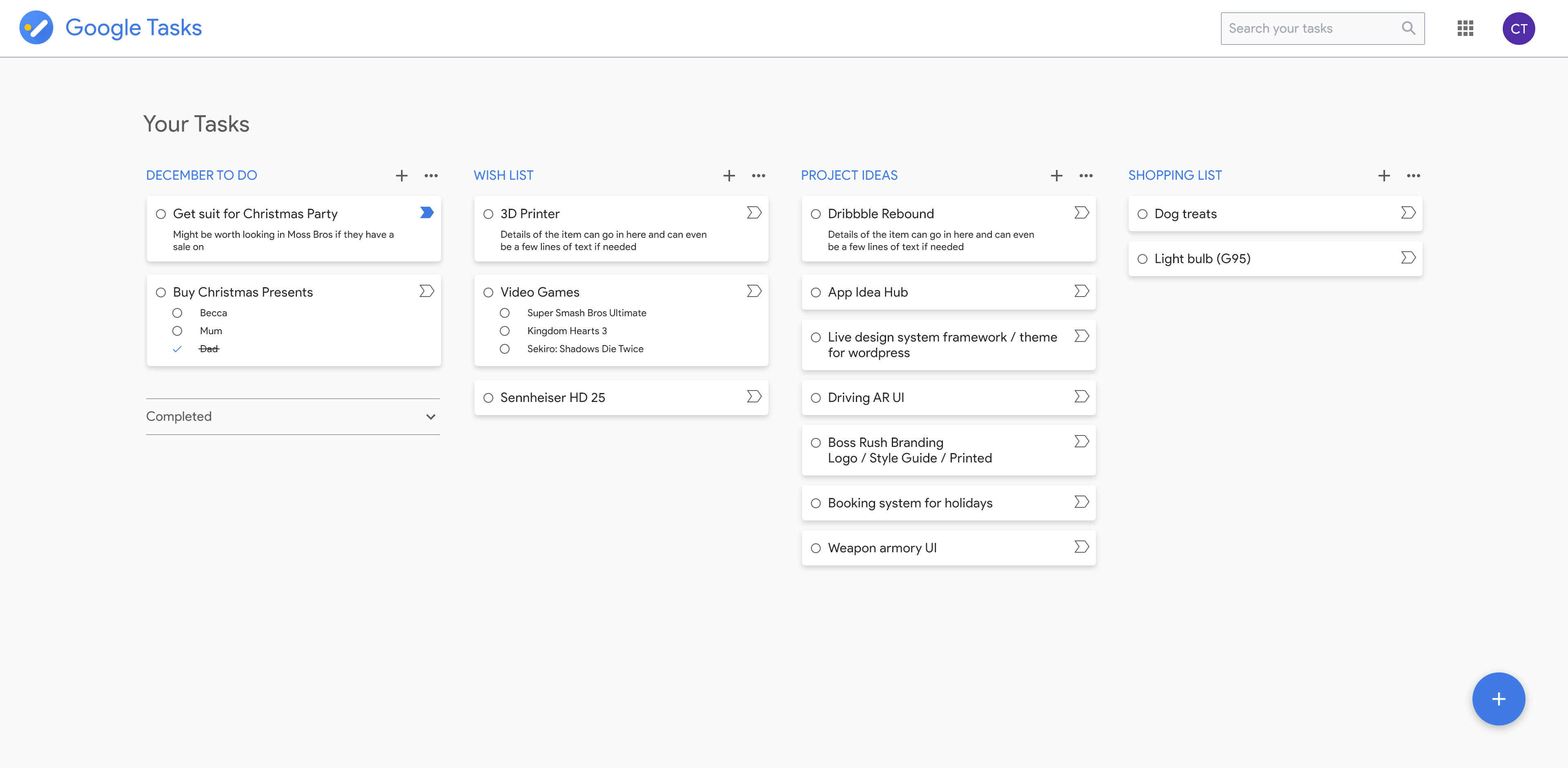Open the Shopping List heading
The height and width of the screenshot is (768, 1568).
tap(1175, 175)
